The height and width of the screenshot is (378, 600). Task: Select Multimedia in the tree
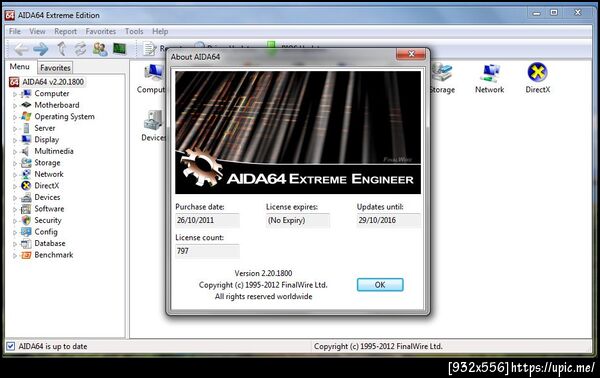[x=54, y=151]
